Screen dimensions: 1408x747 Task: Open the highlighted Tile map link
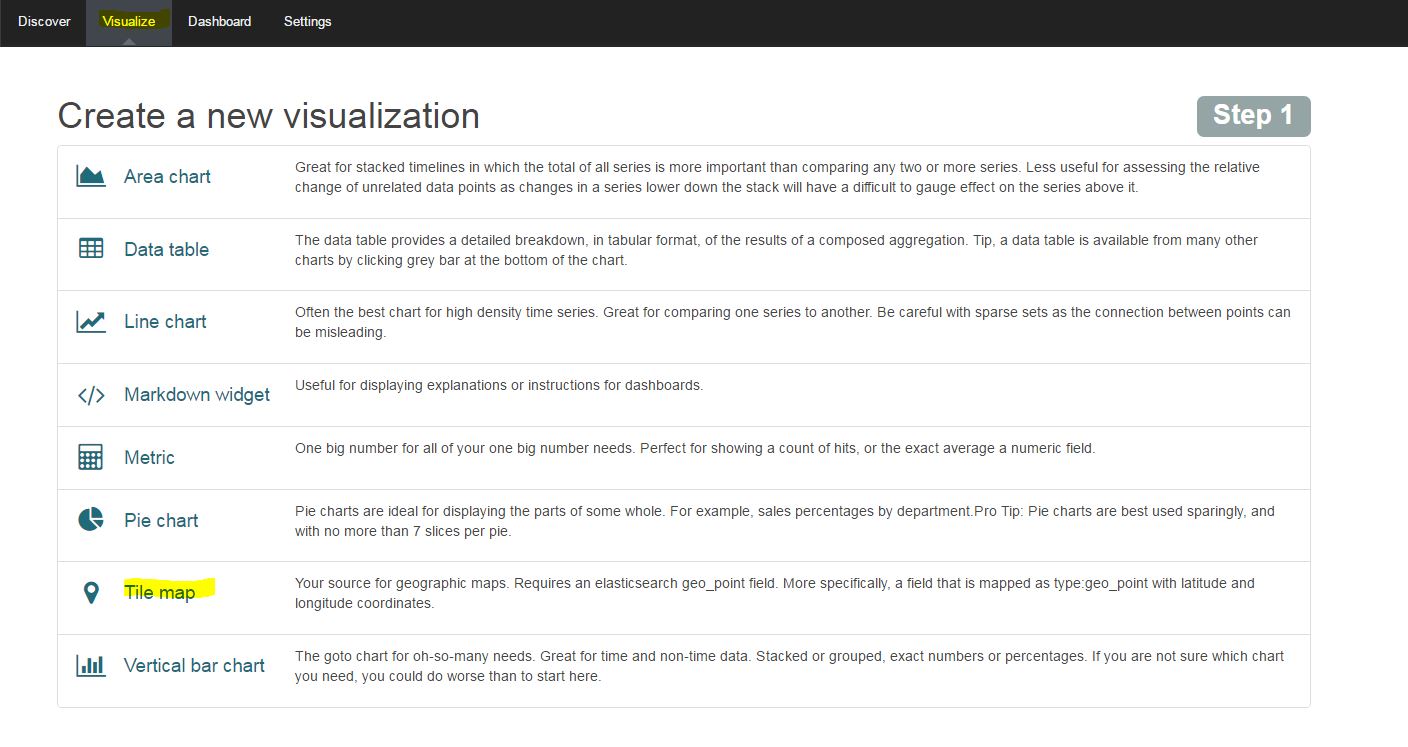[x=160, y=593]
